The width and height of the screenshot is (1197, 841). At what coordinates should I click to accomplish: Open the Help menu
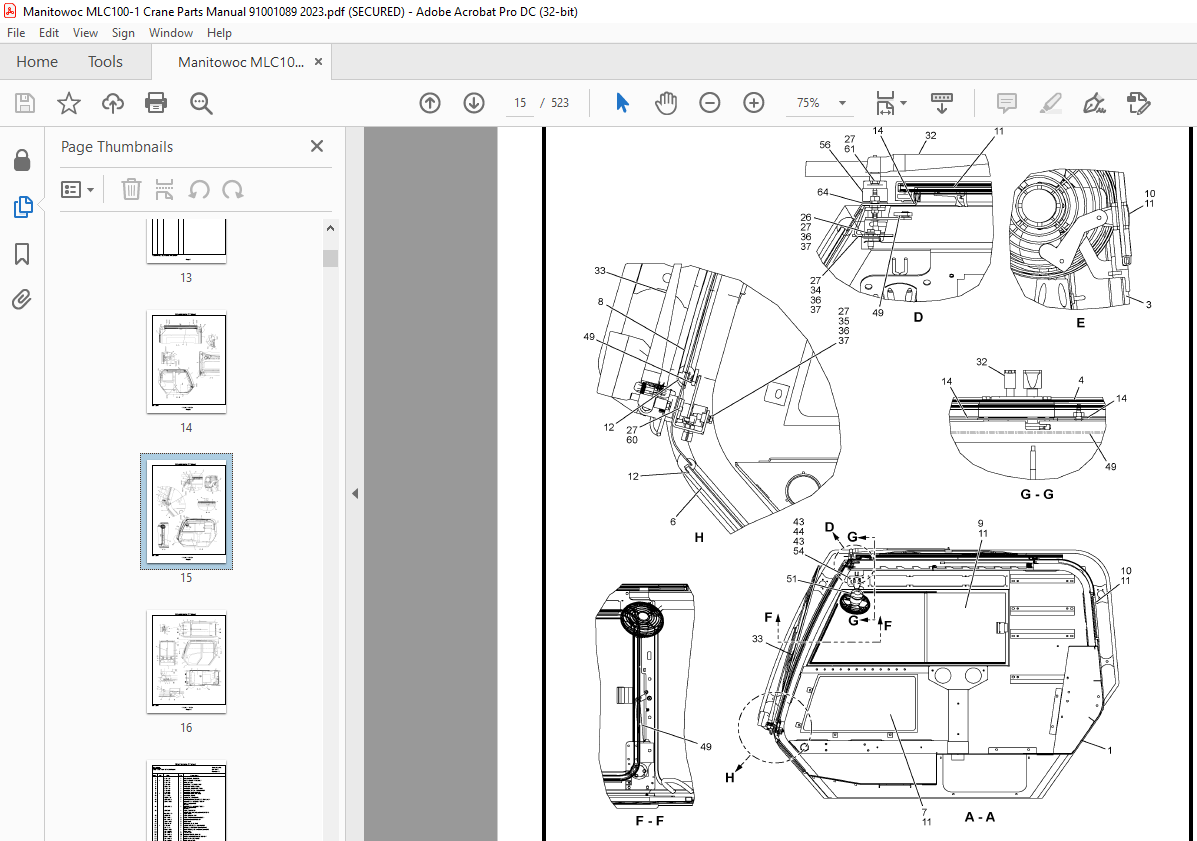(x=219, y=33)
